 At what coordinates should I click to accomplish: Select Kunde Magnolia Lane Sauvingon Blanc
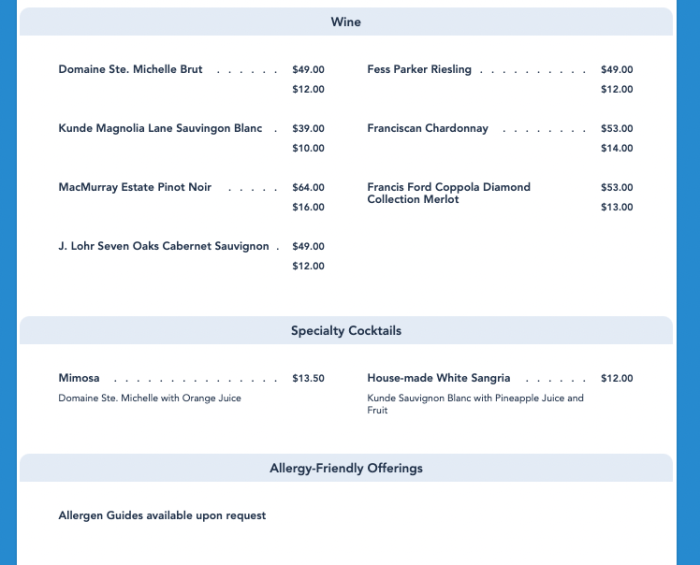pyautogui.click(x=161, y=129)
